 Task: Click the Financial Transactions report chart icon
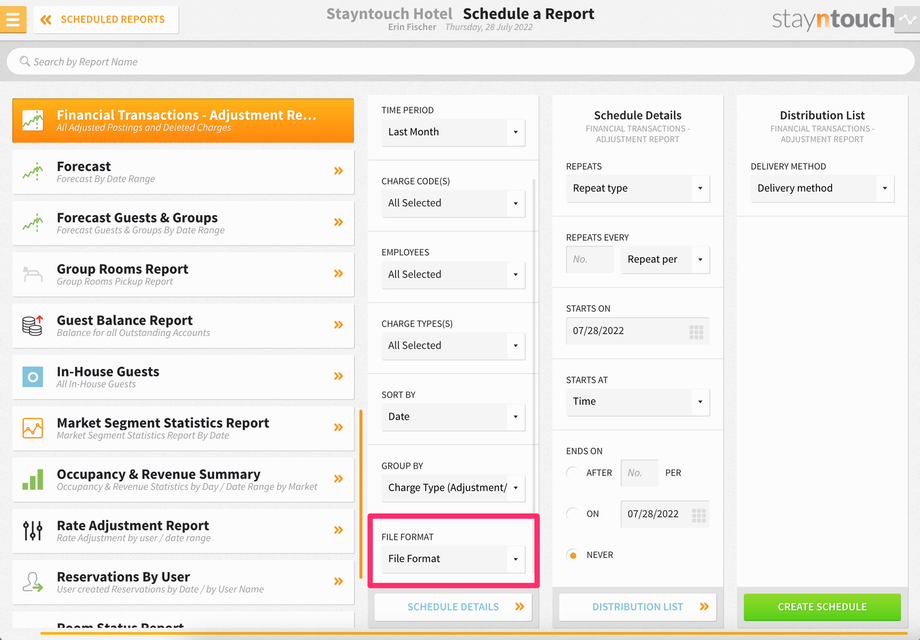pos(33,120)
